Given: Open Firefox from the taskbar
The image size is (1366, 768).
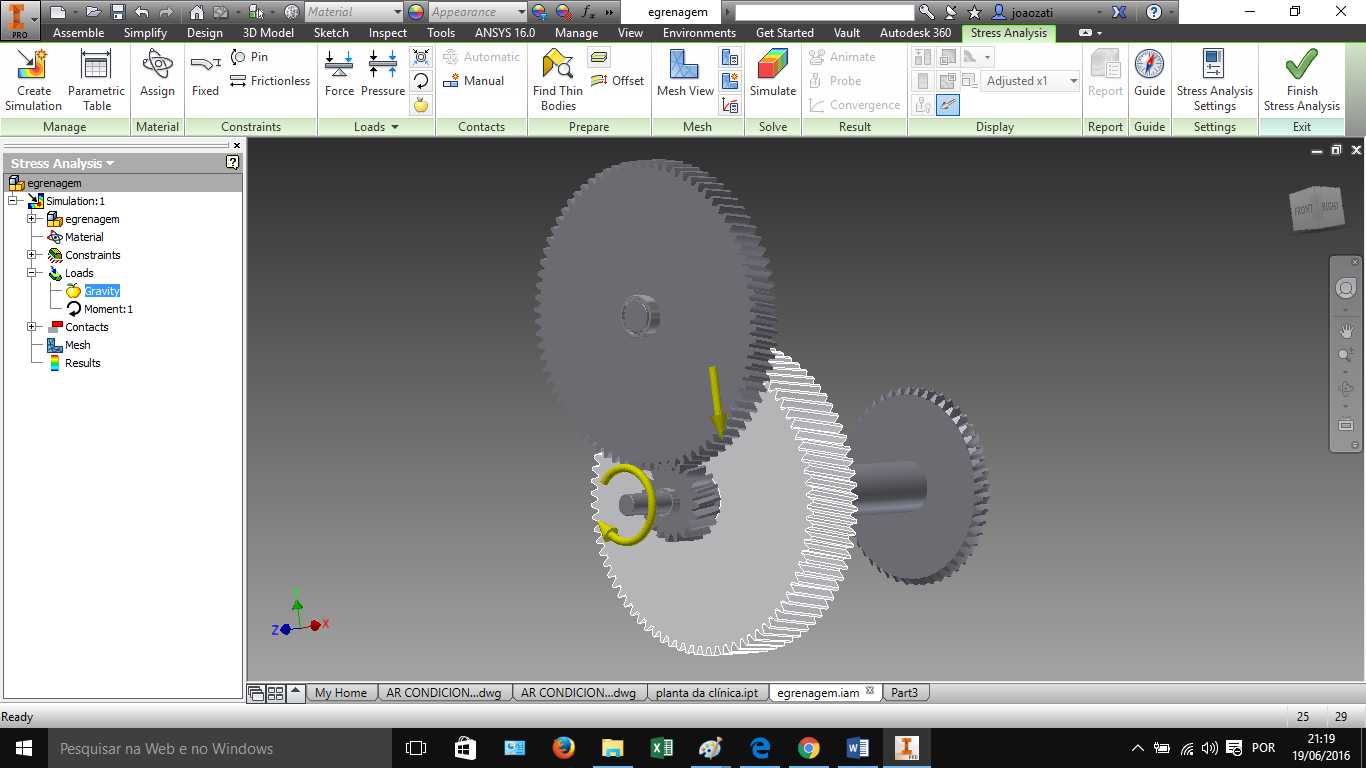Looking at the screenshot, I should point(563,748).
